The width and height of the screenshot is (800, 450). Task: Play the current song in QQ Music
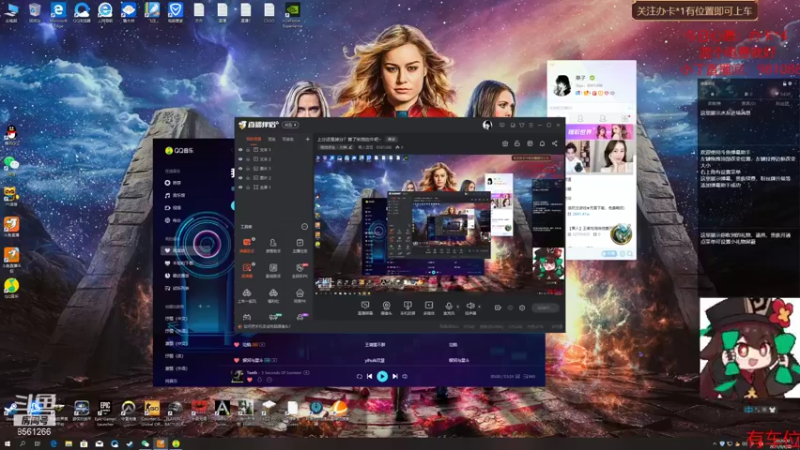coord(382,377)
